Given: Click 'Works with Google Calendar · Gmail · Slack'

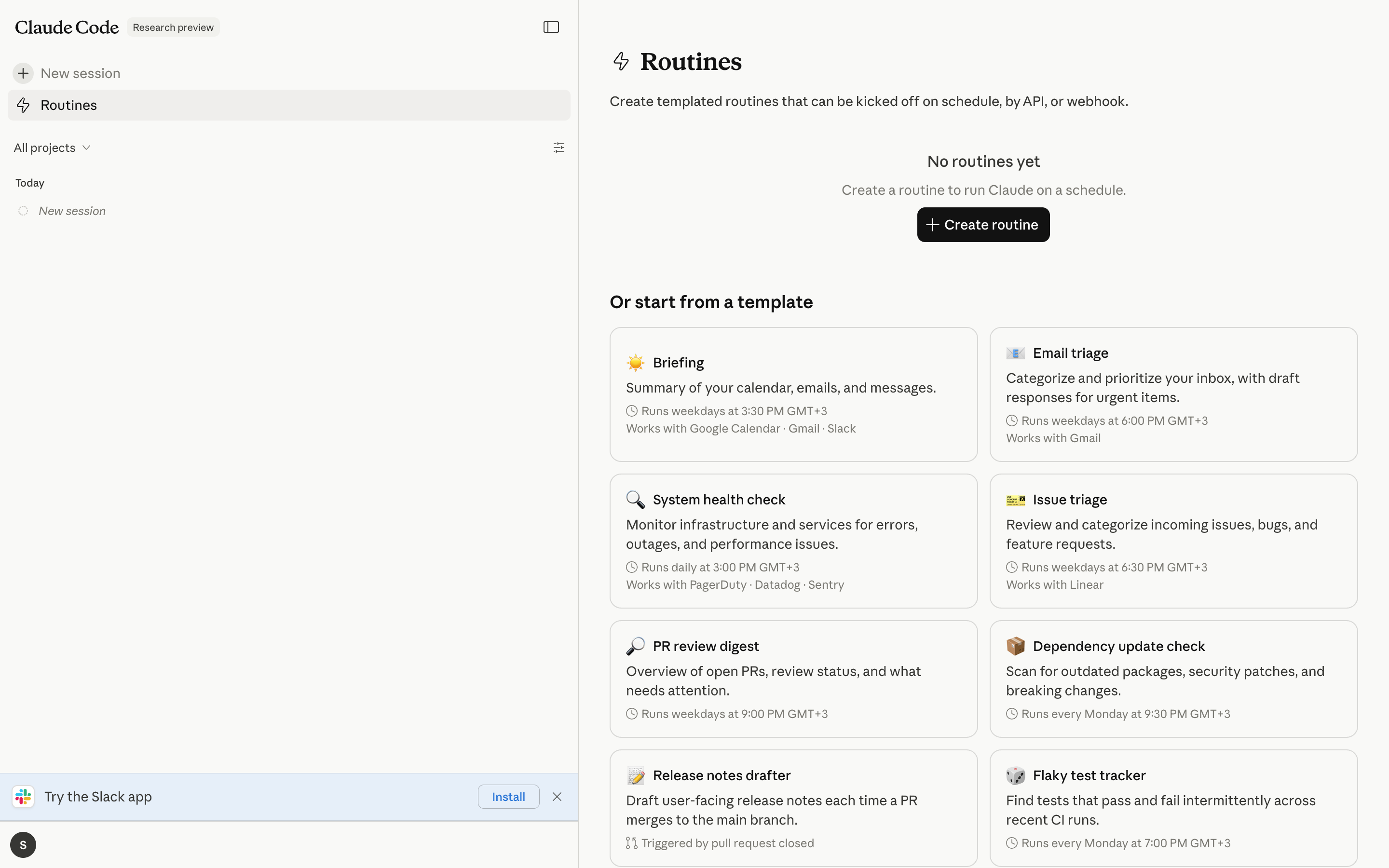Looking at the screenshot, I should pyautogui.click(x=740, y=428).
